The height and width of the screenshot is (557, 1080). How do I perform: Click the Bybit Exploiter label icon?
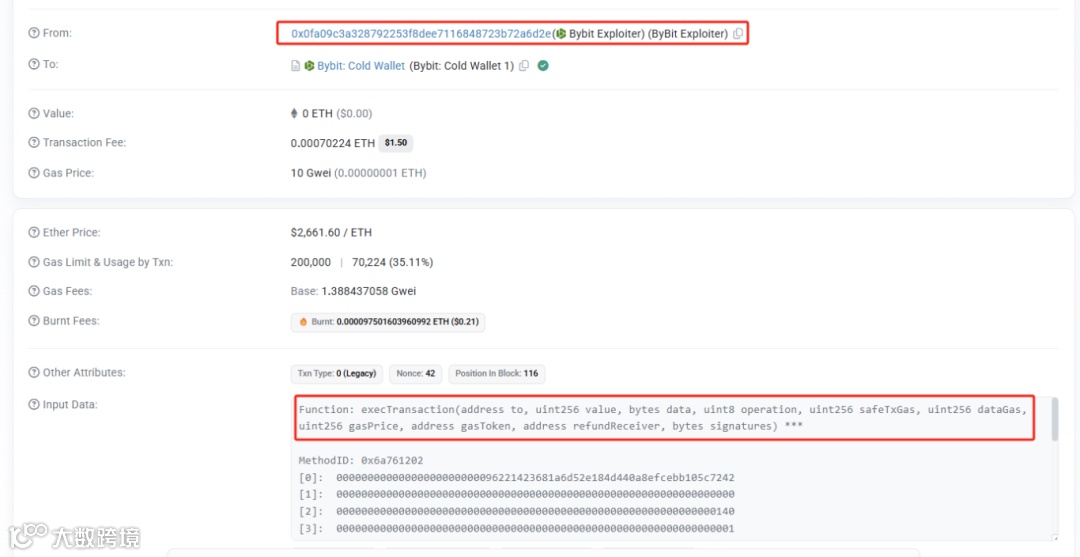(x=561, y=33)
